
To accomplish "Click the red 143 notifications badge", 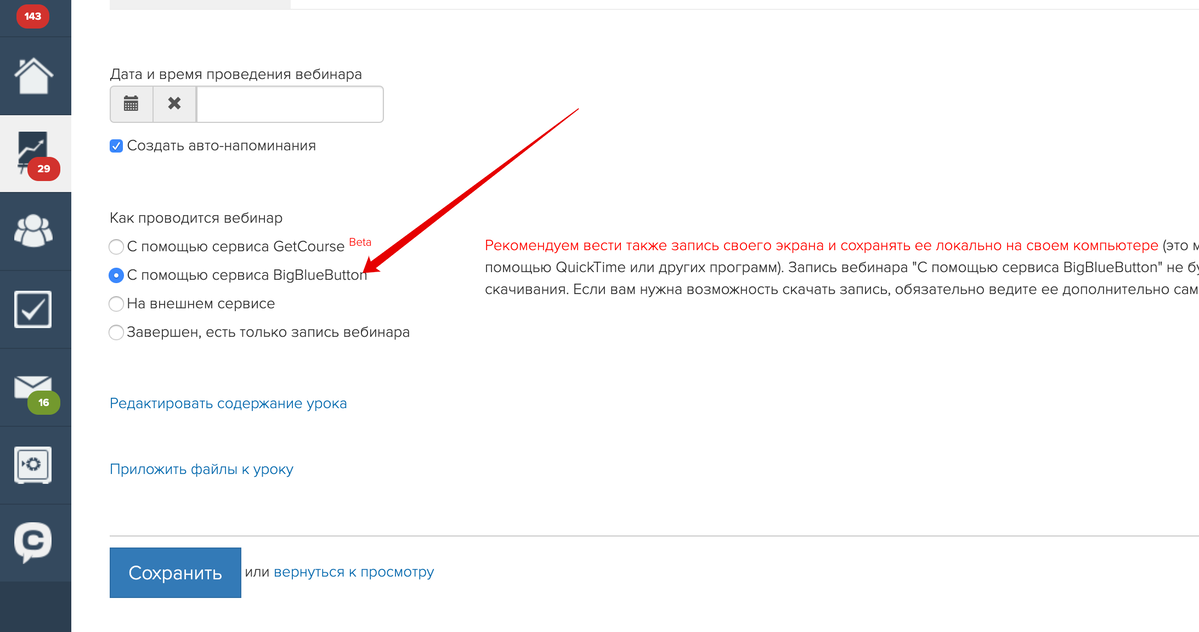I will coord(33,16).
